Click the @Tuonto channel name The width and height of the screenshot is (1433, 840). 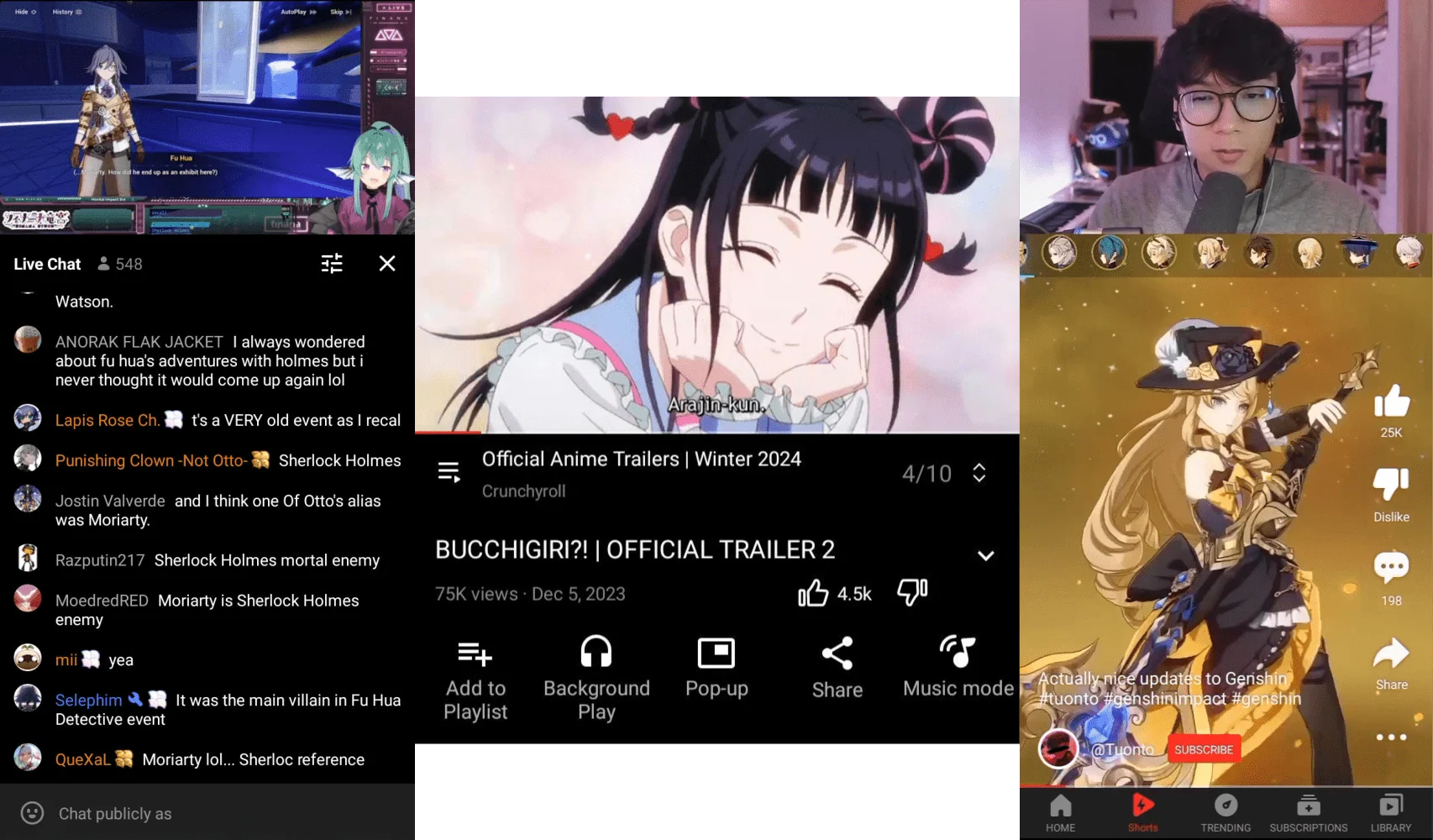(x=1123, y=749)
